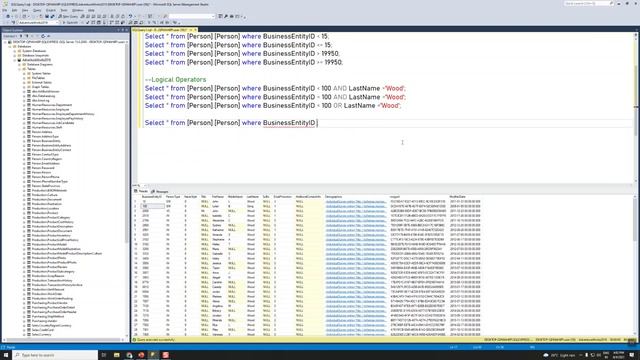The height and width of the screenshot is (360, 640).
Task: Open the Connect dropdown in Object Explorer
Action: point(10,36)
